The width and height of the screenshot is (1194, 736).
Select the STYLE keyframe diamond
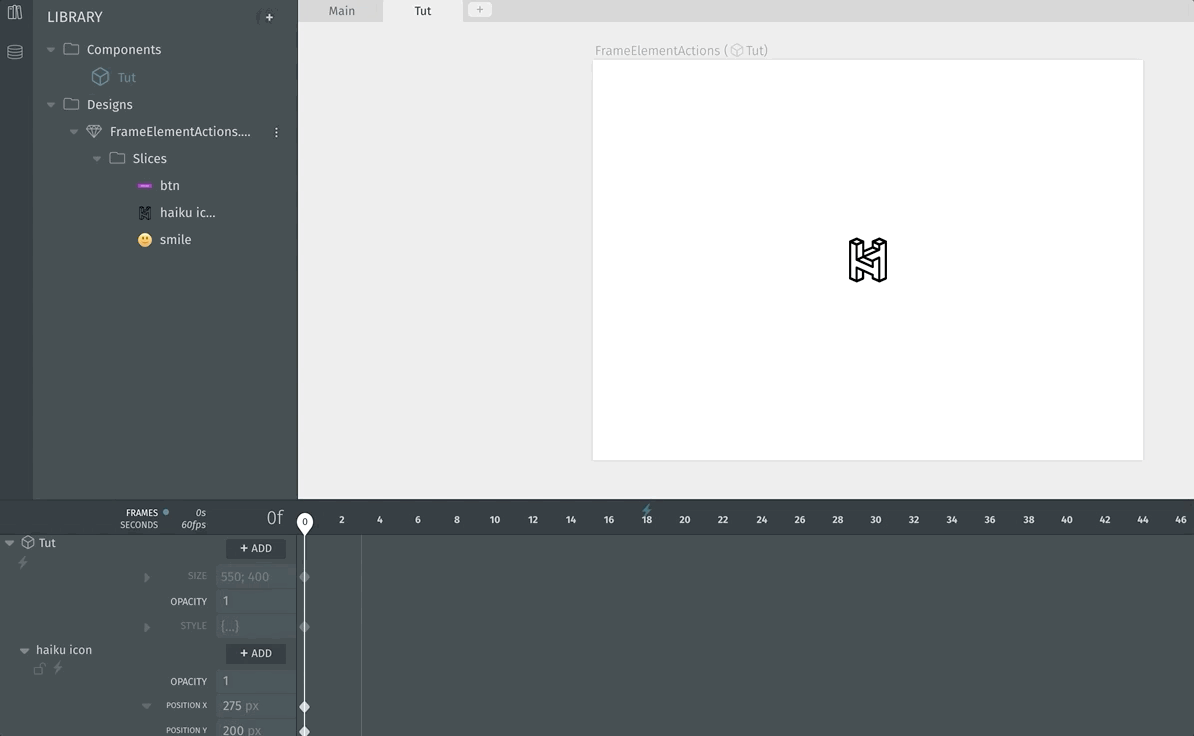pos(305,627)
